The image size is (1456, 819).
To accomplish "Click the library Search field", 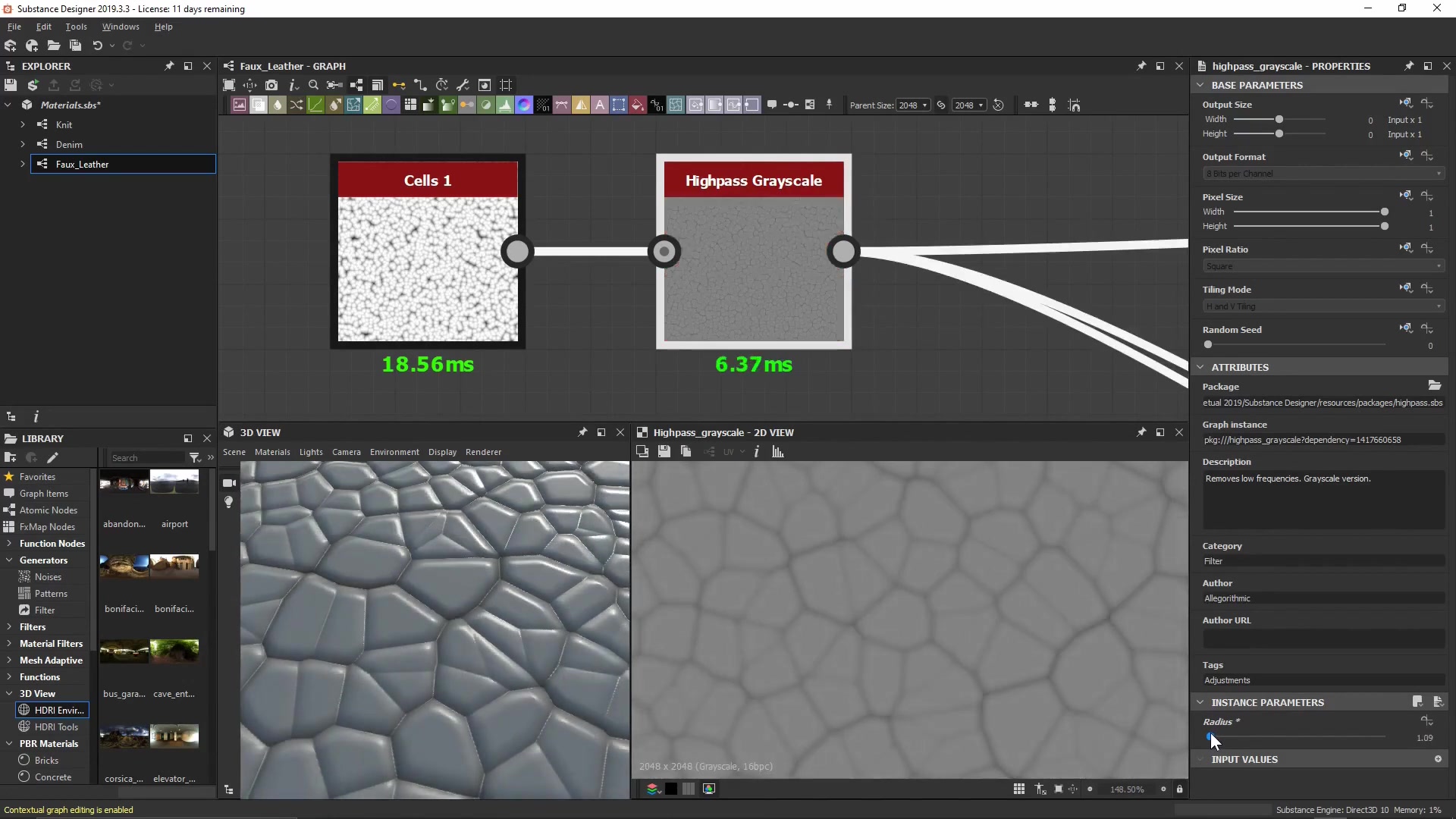I will click(146, 458).
